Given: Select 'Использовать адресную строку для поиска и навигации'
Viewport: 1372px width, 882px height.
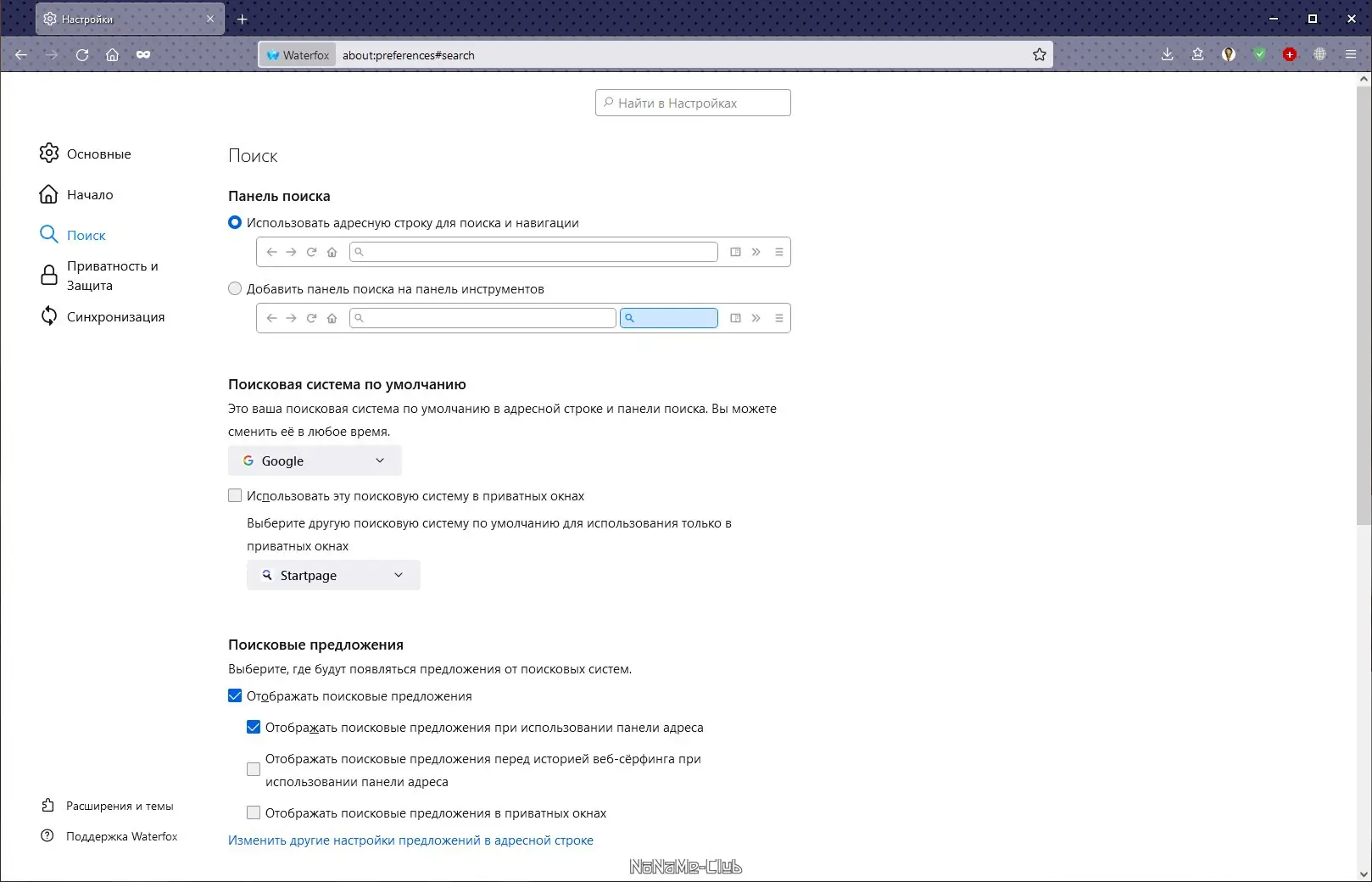Looking at the screenshot, I should click(x=234, y=222).
